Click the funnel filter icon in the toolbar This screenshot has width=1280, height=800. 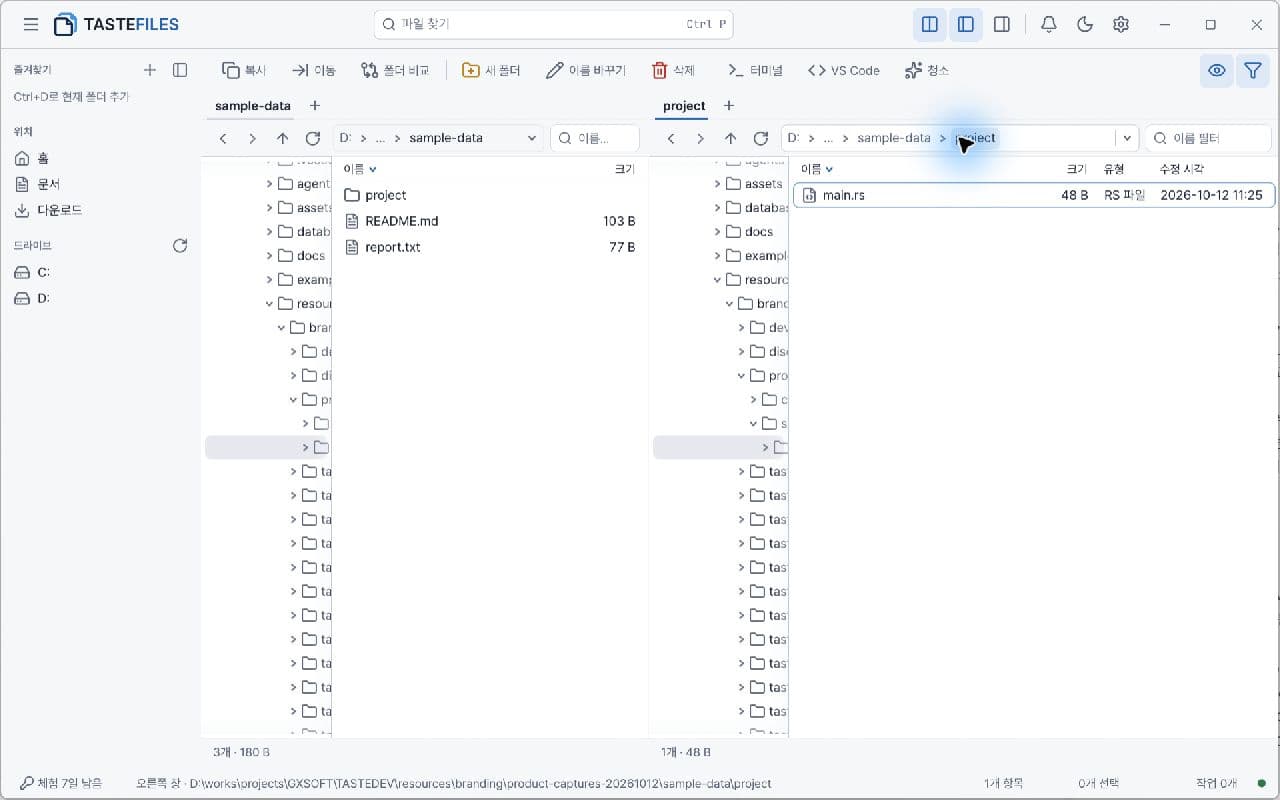click(x=1252, y=70)
